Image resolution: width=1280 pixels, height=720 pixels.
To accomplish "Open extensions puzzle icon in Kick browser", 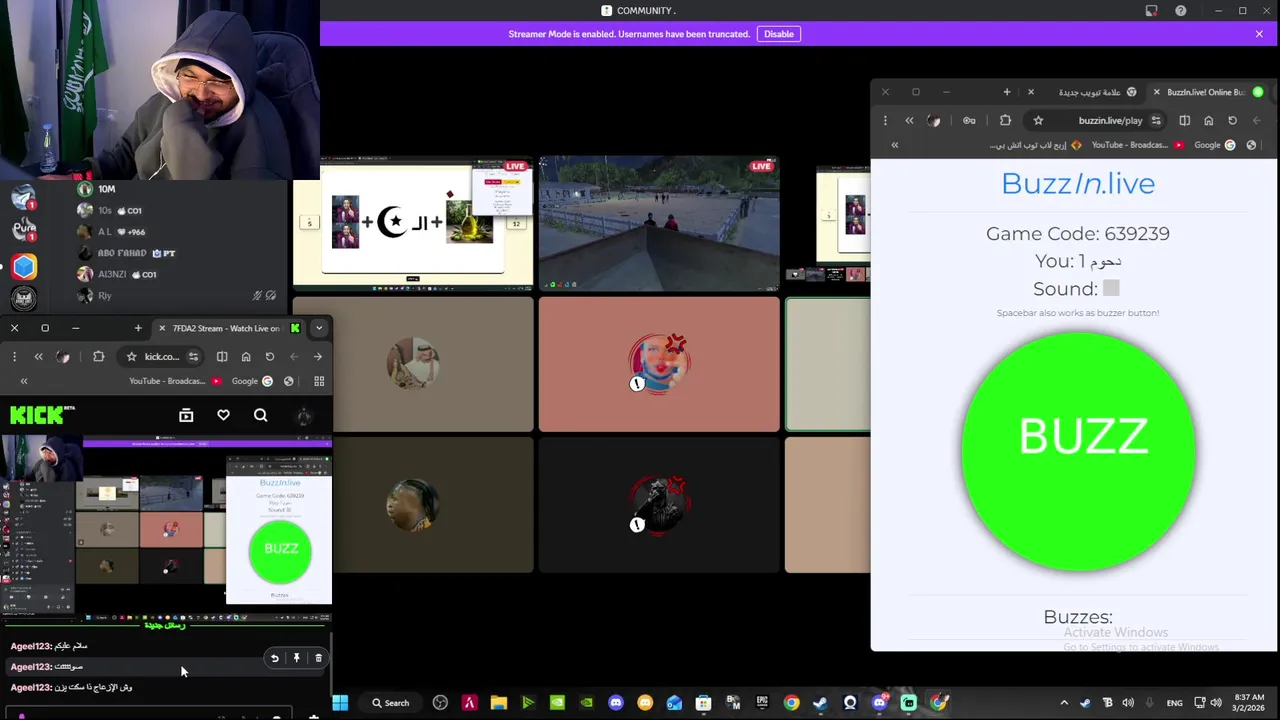I will (98, 356).
